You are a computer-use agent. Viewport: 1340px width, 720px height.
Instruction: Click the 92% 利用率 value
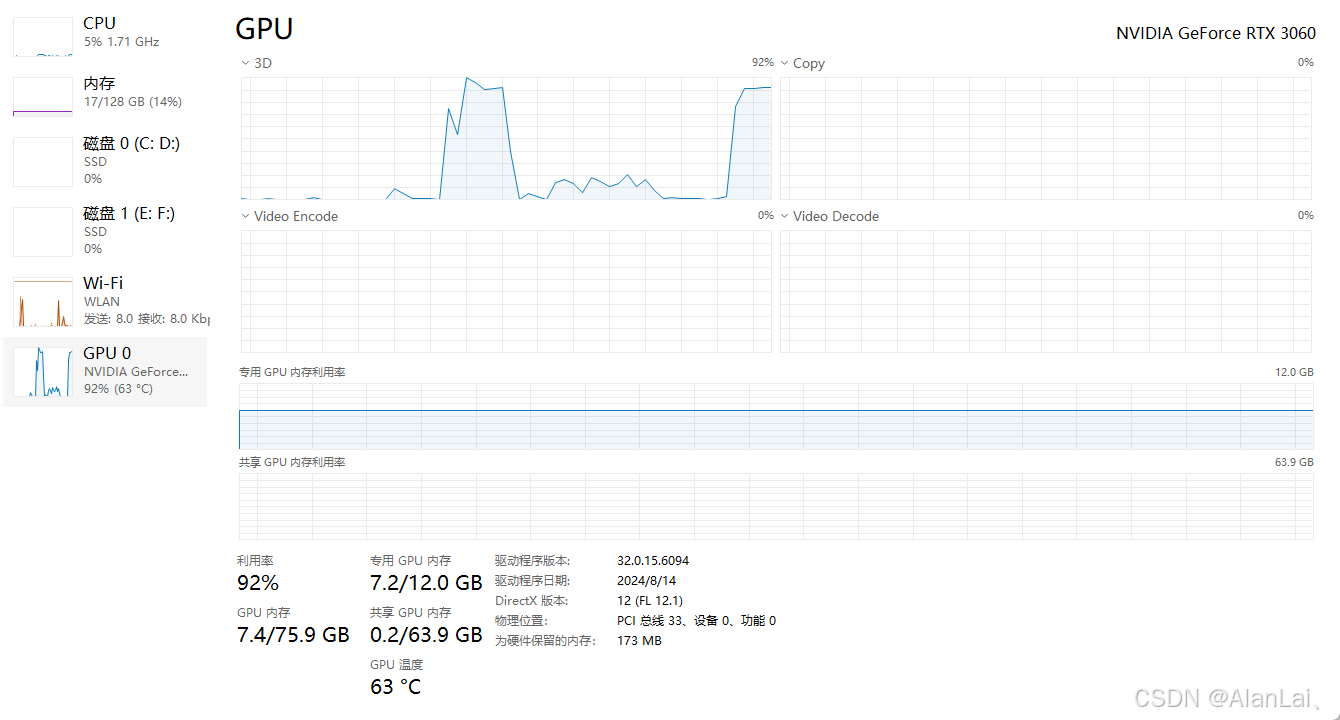(258, 583)
